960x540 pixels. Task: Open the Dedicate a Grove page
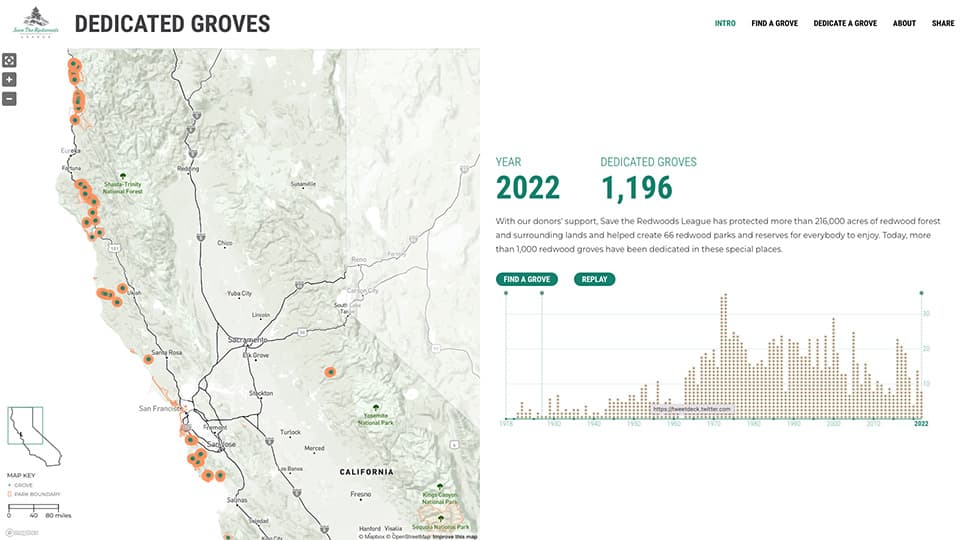click(x=845, y=23)
